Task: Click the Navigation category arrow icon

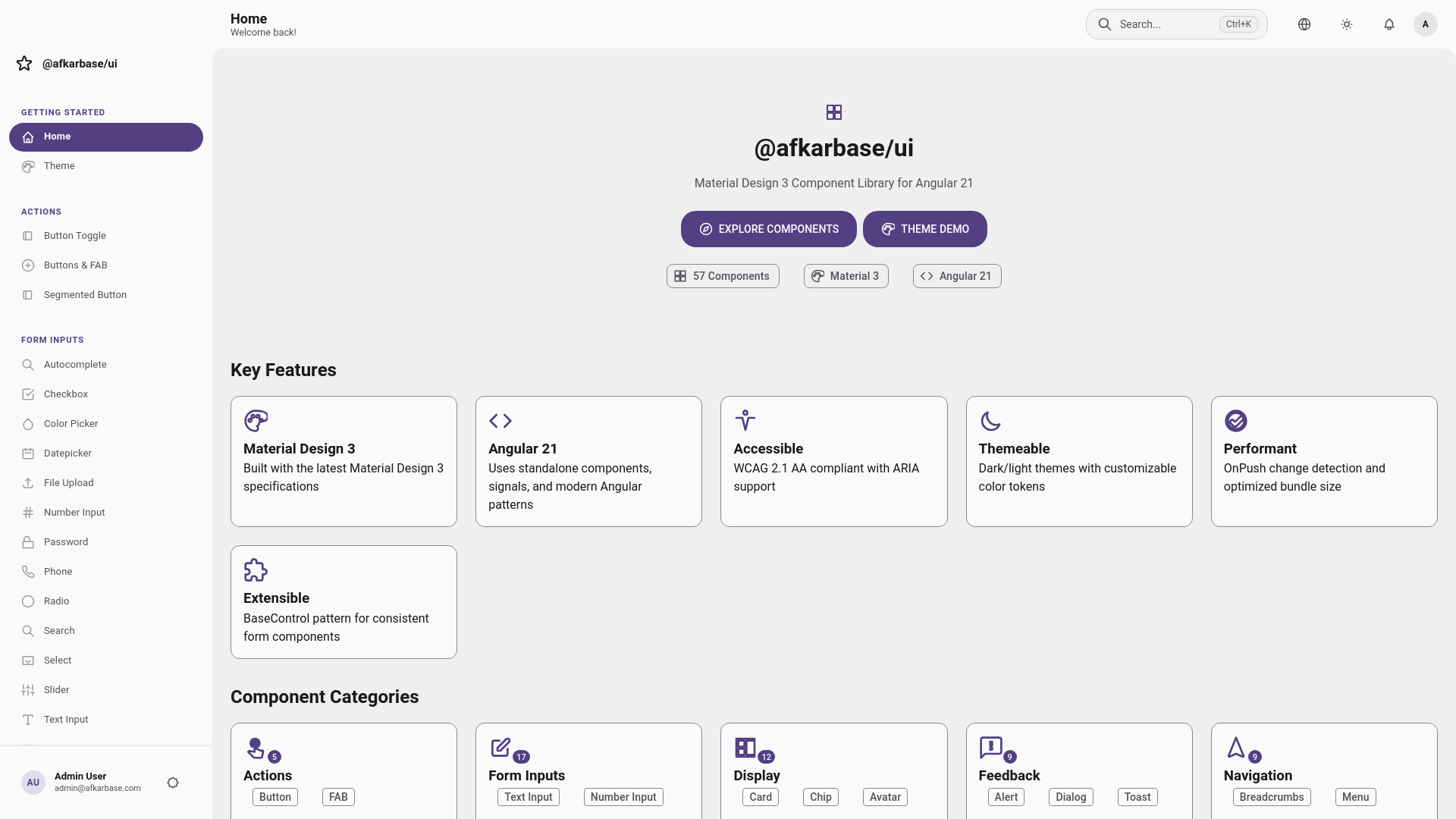Action: (x=1236, y=748)
